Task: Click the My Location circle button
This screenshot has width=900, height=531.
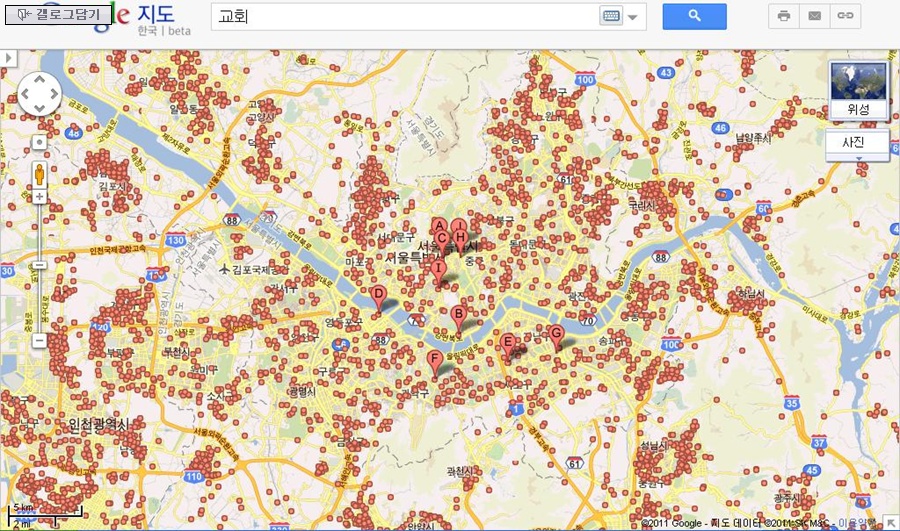Action: pos(39,142)
